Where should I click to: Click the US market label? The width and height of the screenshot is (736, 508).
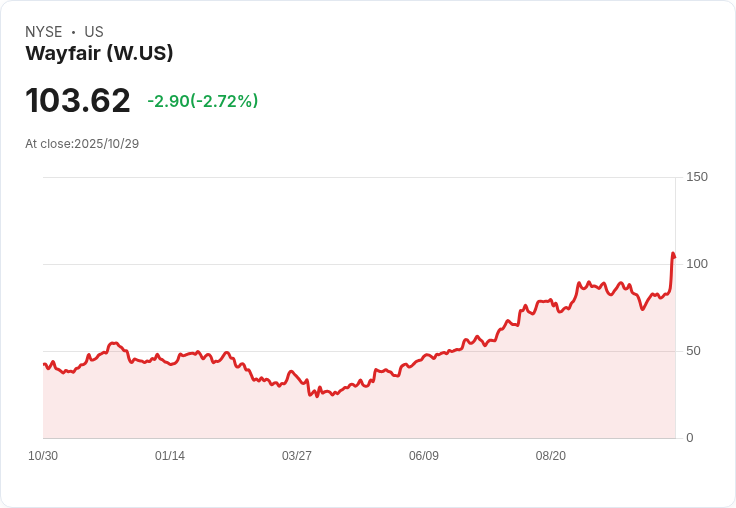[x=94, y=32]
